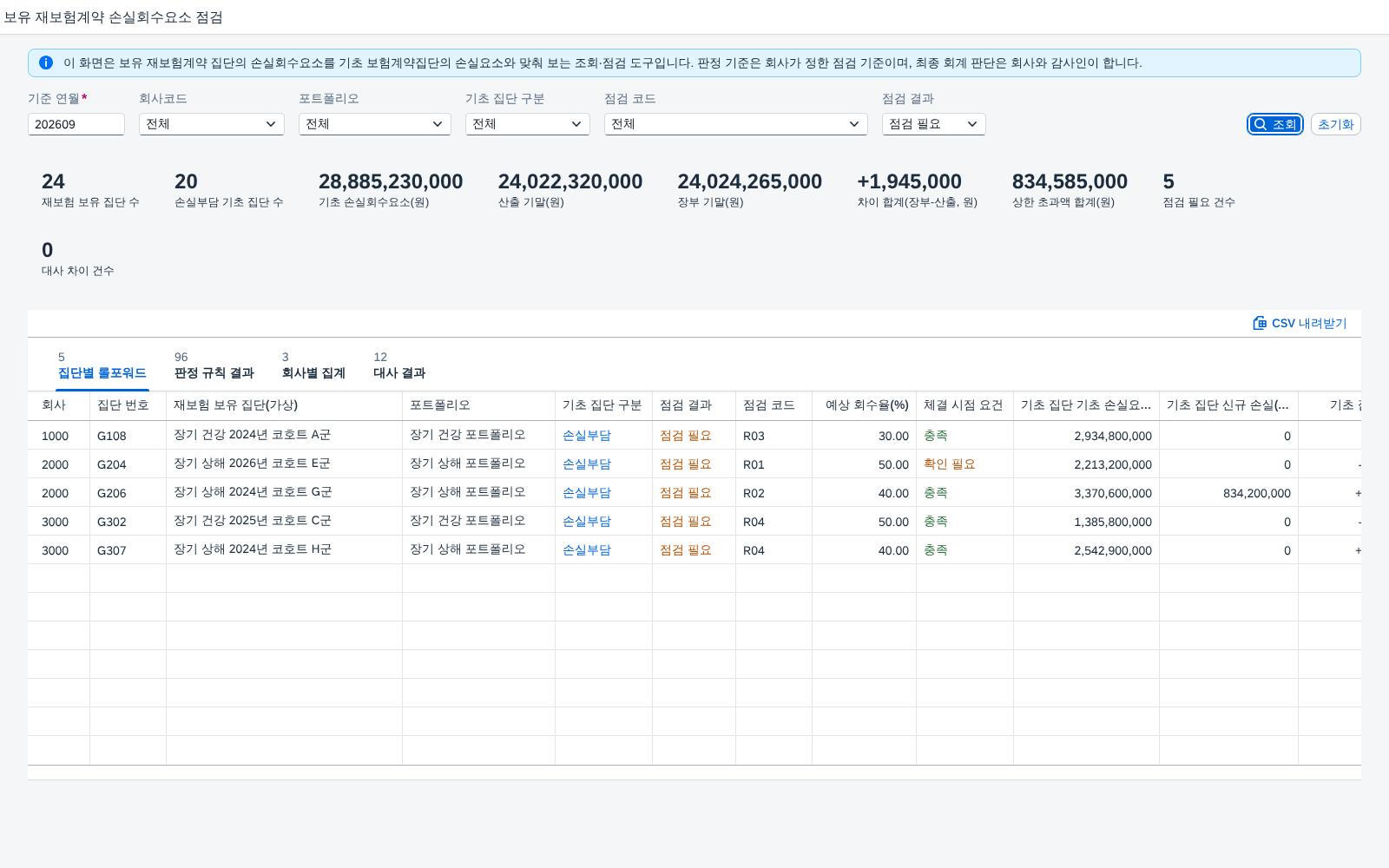
Task: Click the 장기 상해 2024년 코호트 H군 cell
Action: tap(285, 550)
